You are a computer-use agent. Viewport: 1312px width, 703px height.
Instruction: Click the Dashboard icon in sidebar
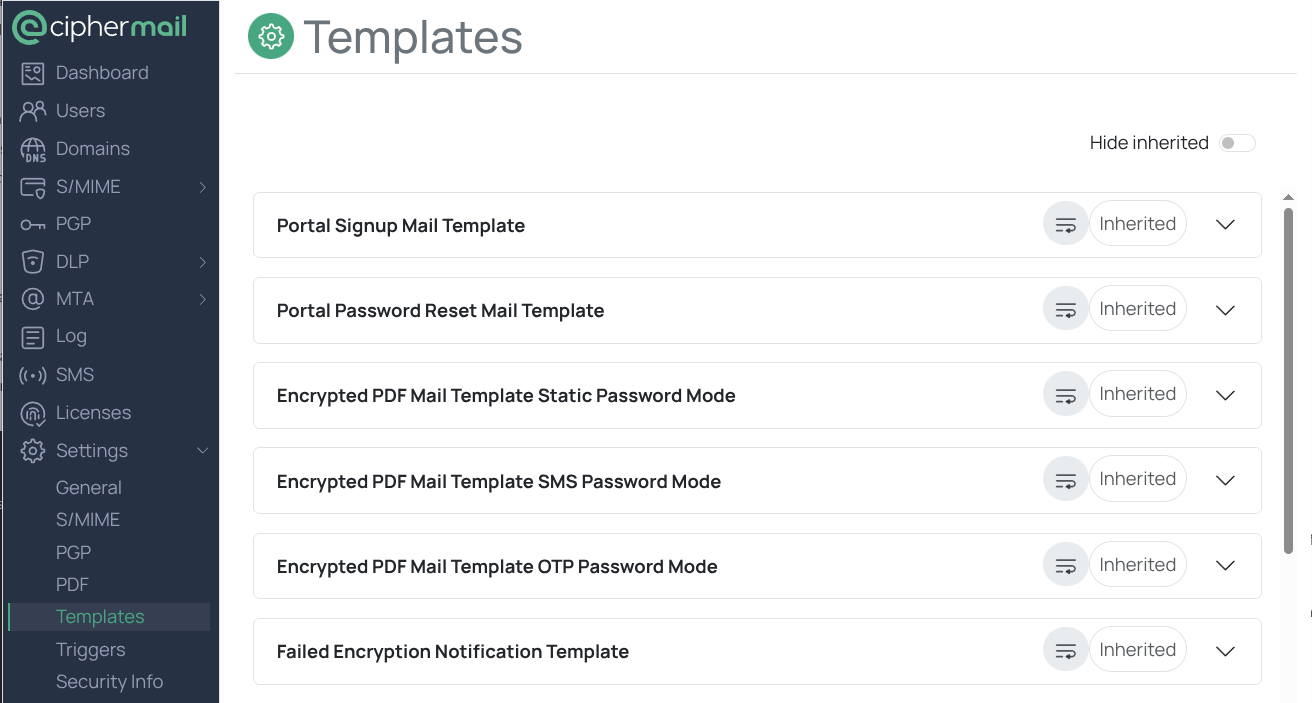tap(33, 73)
